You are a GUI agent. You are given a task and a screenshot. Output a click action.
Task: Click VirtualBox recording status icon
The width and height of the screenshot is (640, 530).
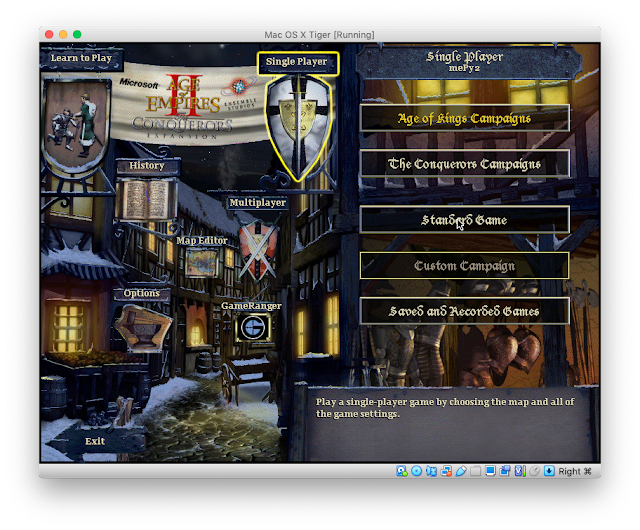tap(505, 471)
